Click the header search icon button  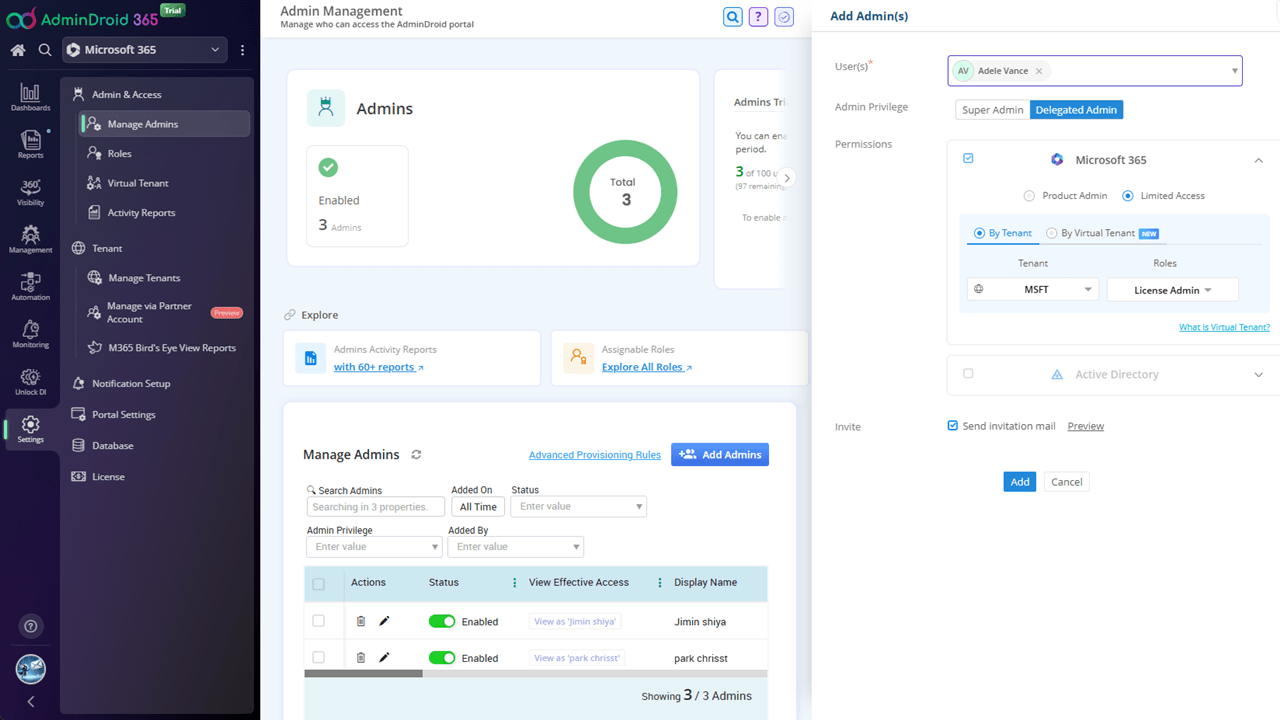tap(733, 17)
